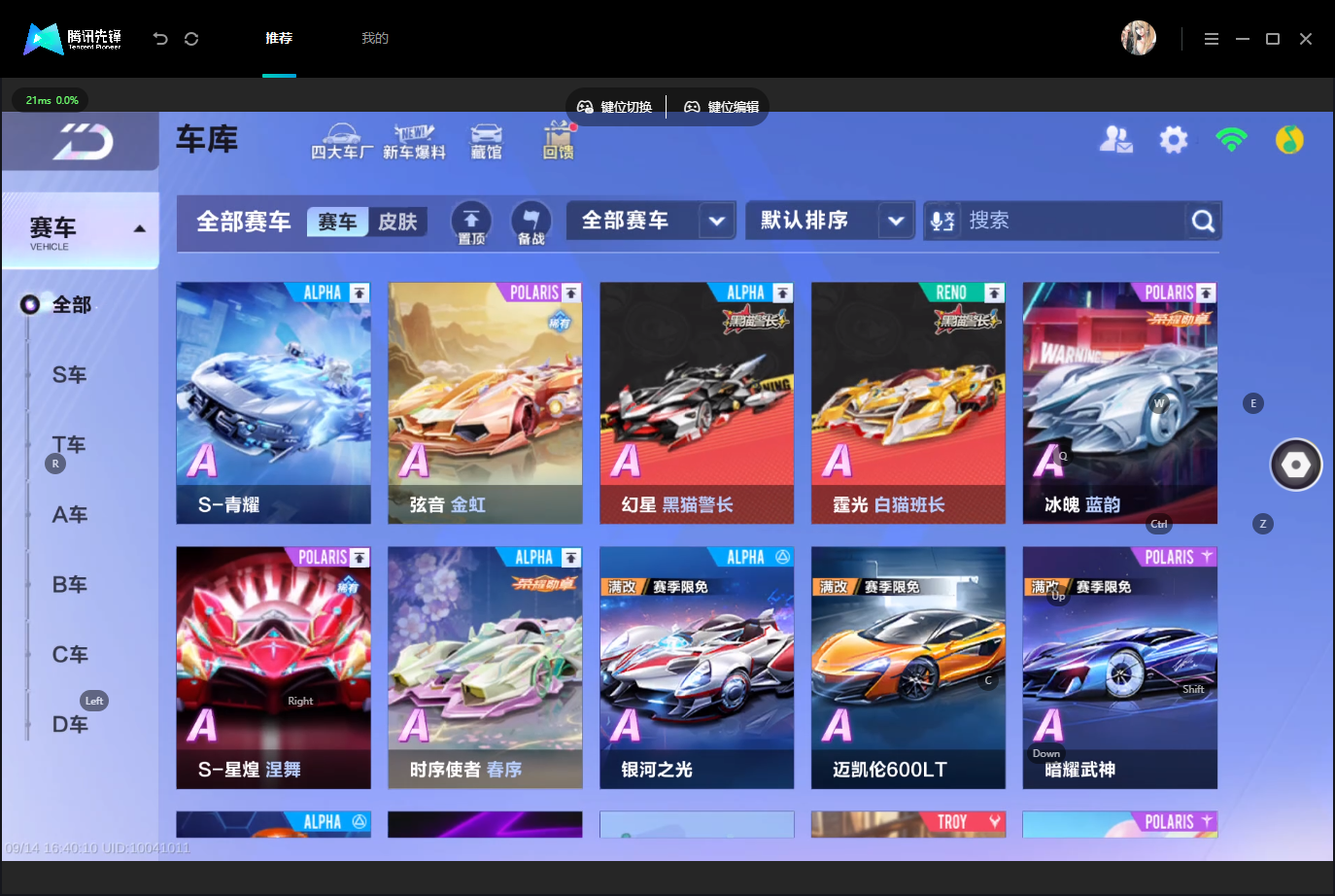This screenshot has height=896, width=1335.
Task: Open the S-青耀 car card
Action: click(273, 403)
